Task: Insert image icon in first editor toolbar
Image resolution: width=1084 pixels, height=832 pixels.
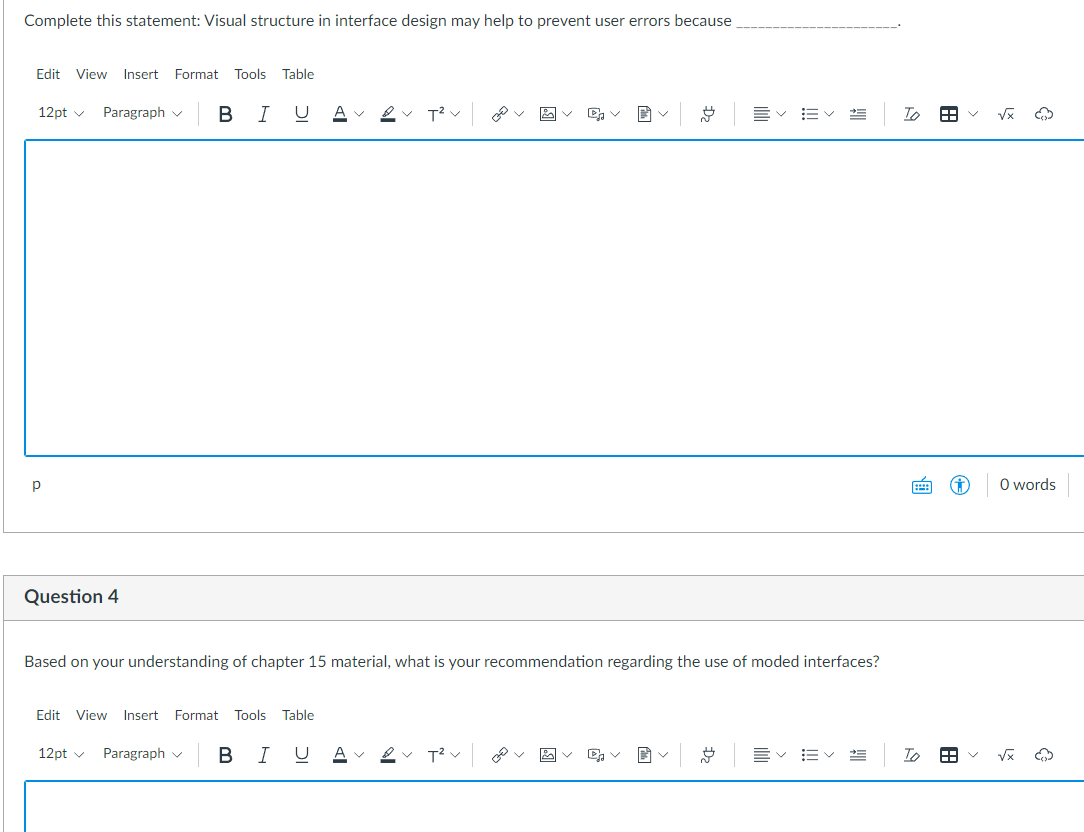Action: (x=548, y=114)
